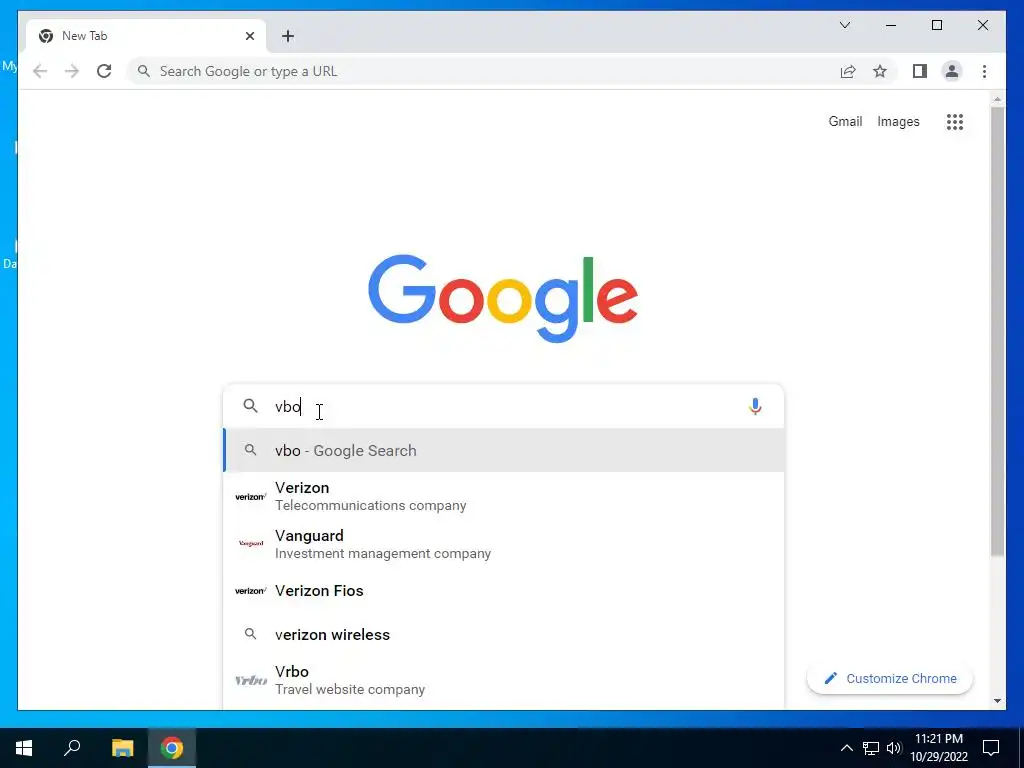
Task: Select 'vbo - Google Search' suggestion
Action: pyautogui.click(x=503, y=451)
